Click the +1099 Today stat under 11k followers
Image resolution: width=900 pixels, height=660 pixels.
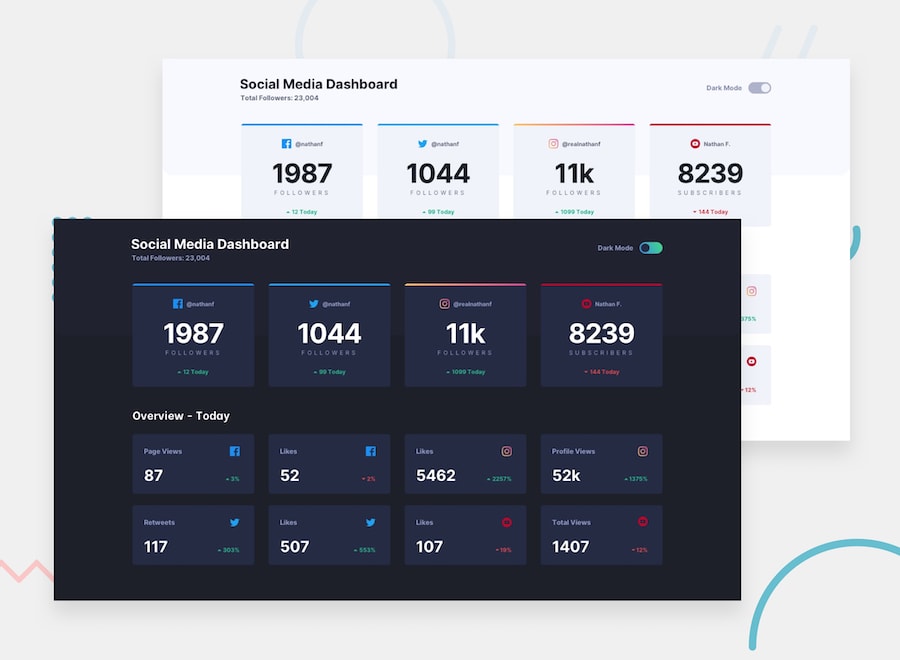[x=465, y=371]
